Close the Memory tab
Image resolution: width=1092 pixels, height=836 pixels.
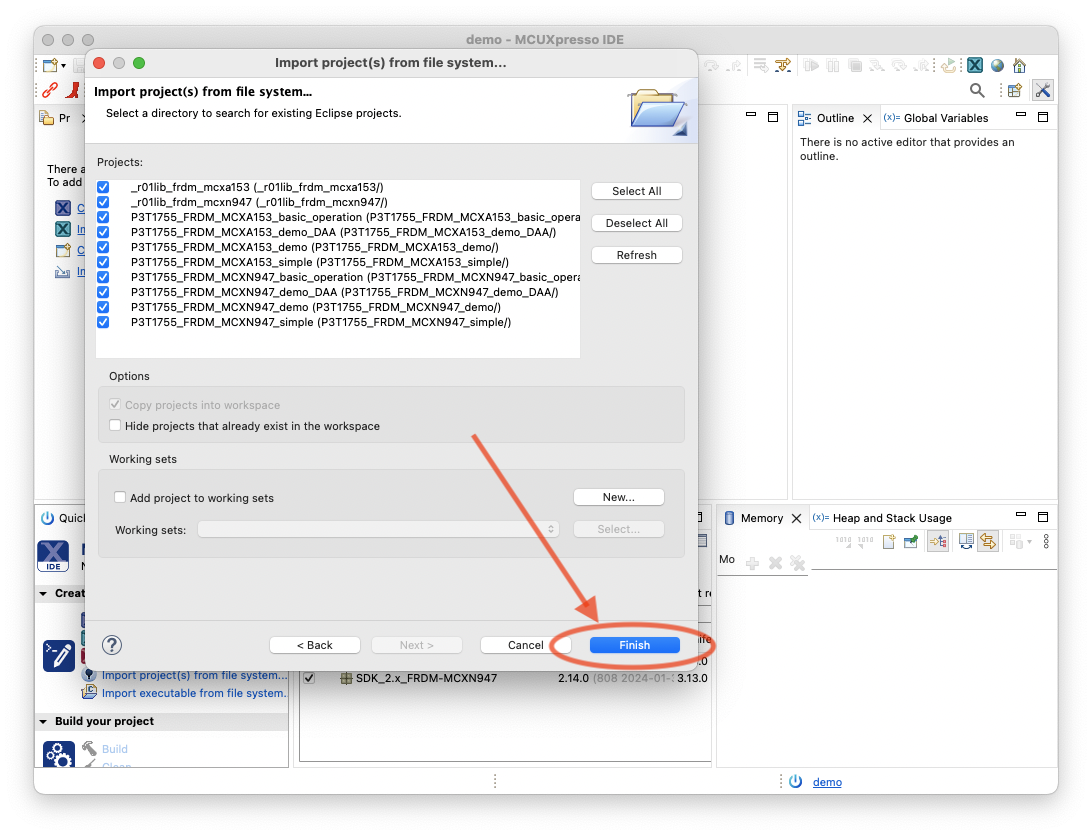(797, 518)
